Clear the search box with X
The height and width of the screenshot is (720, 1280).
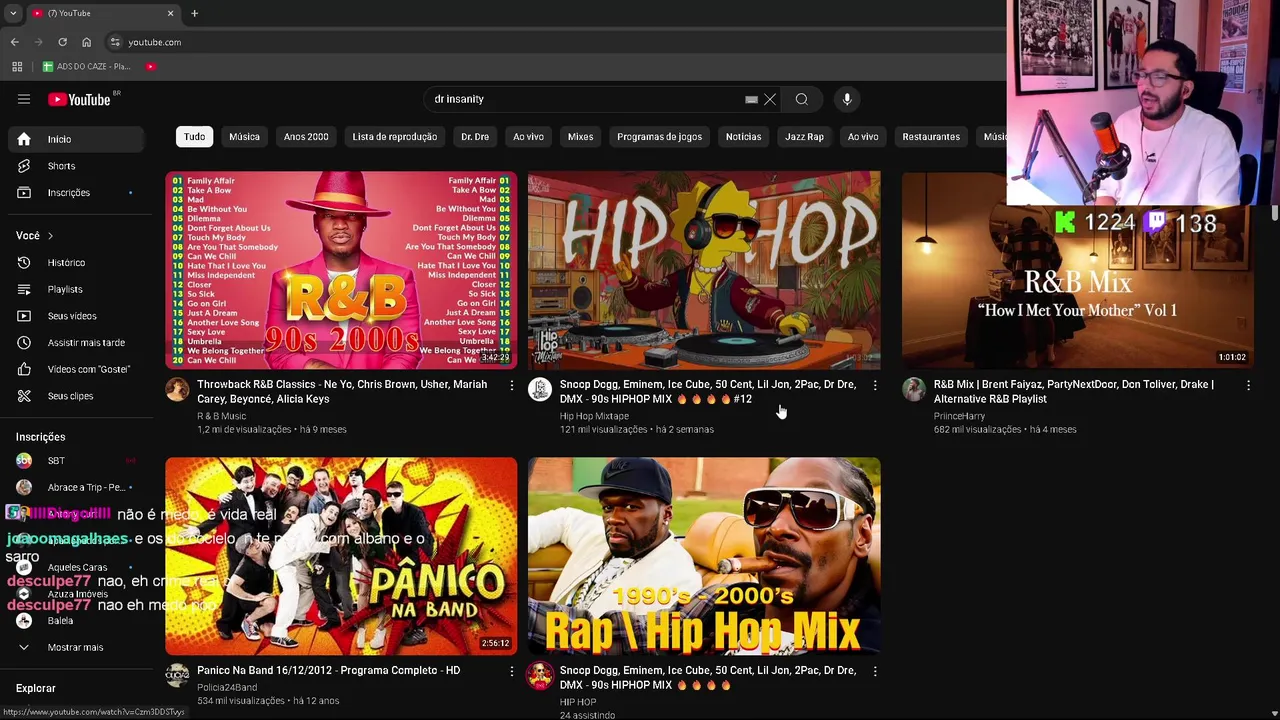(770, 99)
